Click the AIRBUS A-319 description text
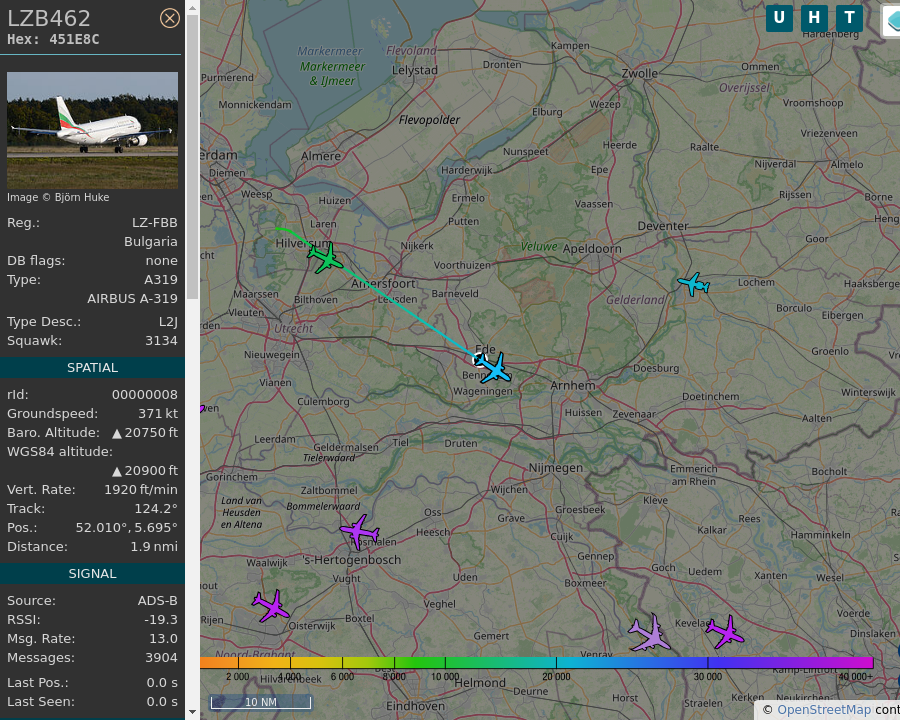The height and width of the screenshot is (720, 900). 133,299
